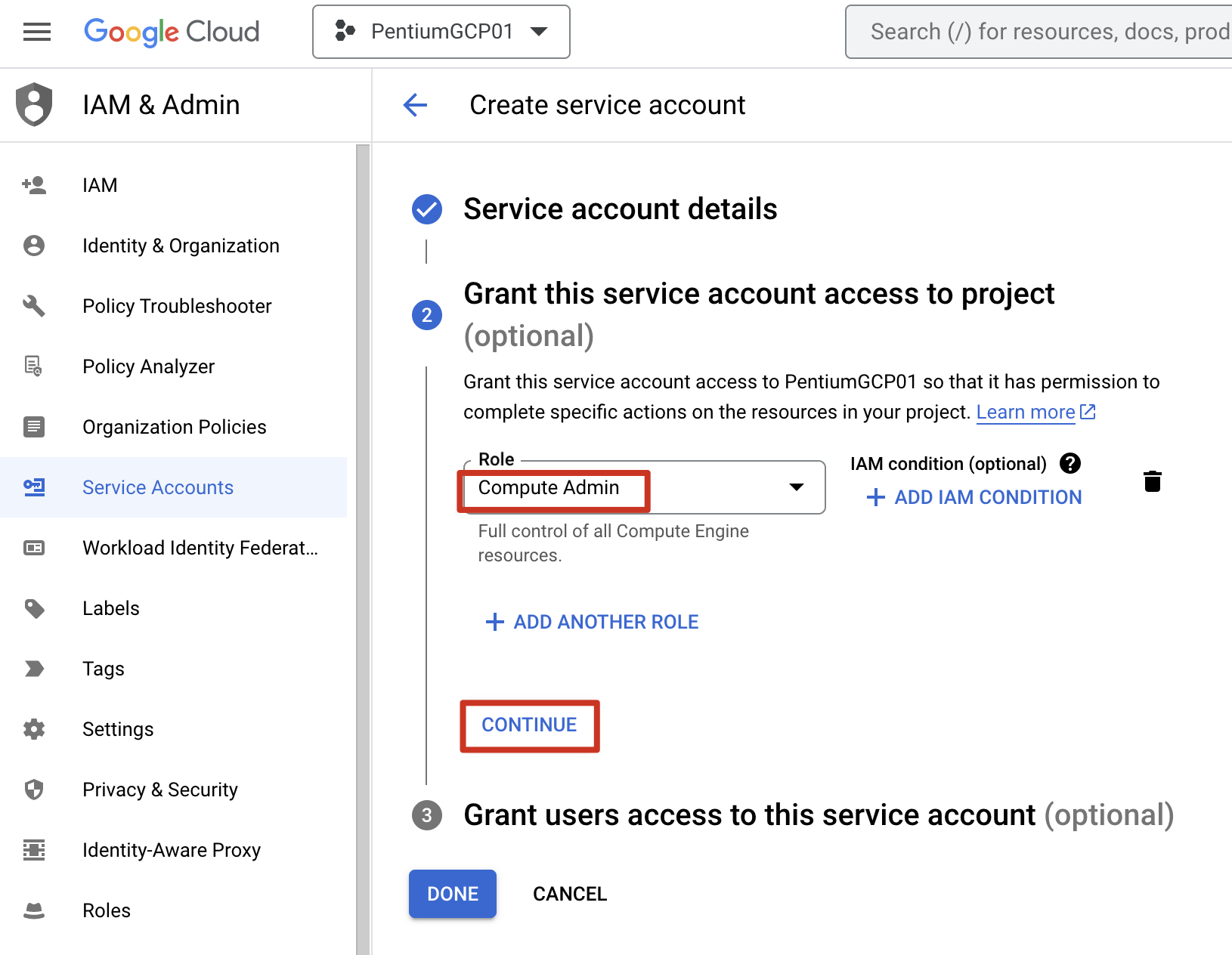
Task: Click the Identity & Organization icon
Action: tap(34, 246)
